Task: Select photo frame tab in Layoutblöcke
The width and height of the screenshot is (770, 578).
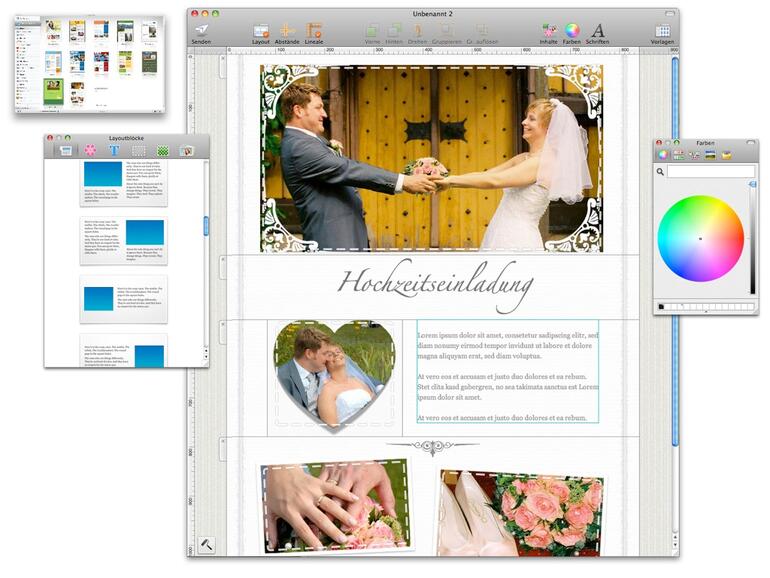Action: pos(187,151)
